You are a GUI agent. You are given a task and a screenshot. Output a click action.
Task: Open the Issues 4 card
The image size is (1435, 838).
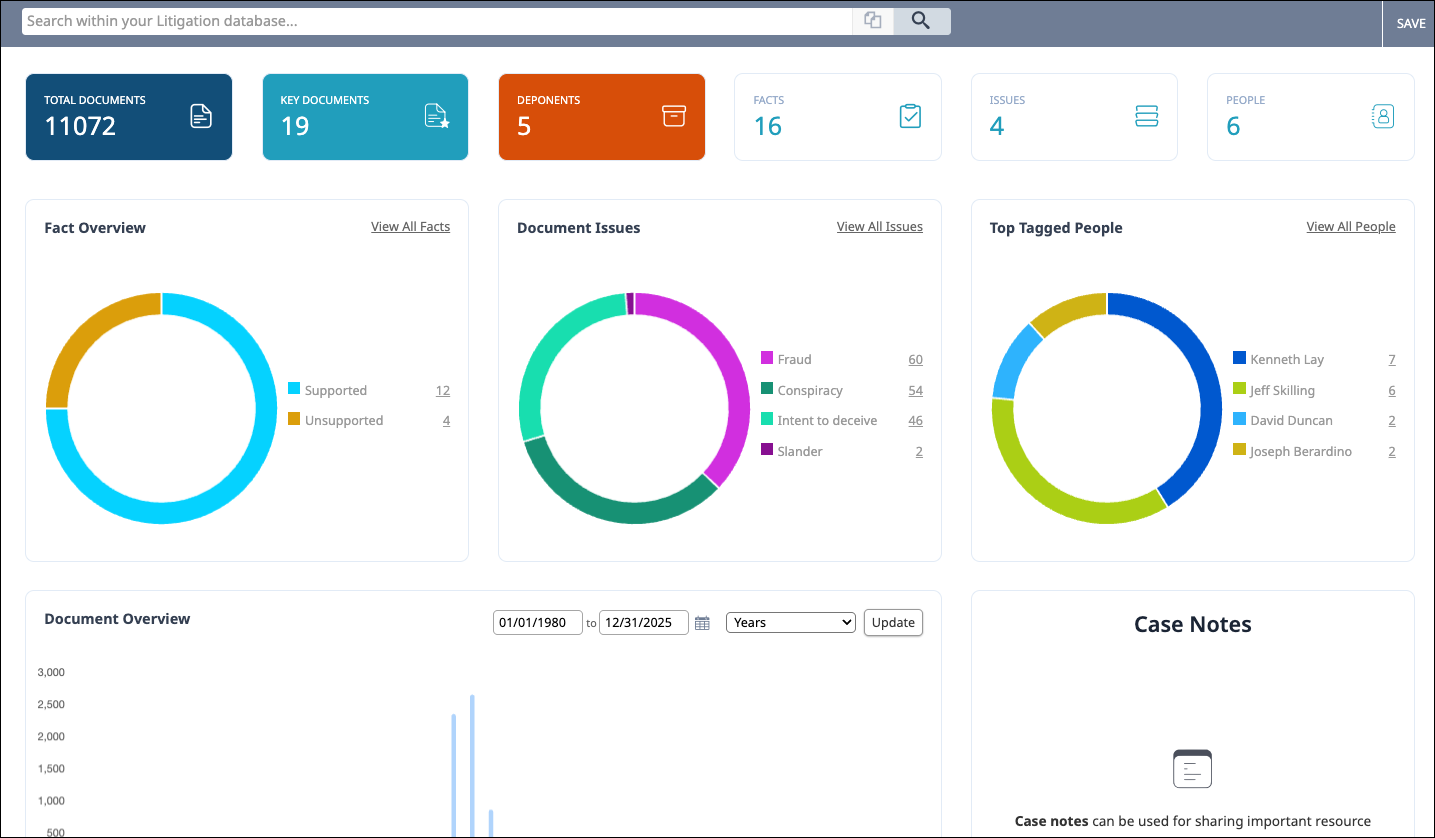pyautogui.click(x=1074, y=117)
